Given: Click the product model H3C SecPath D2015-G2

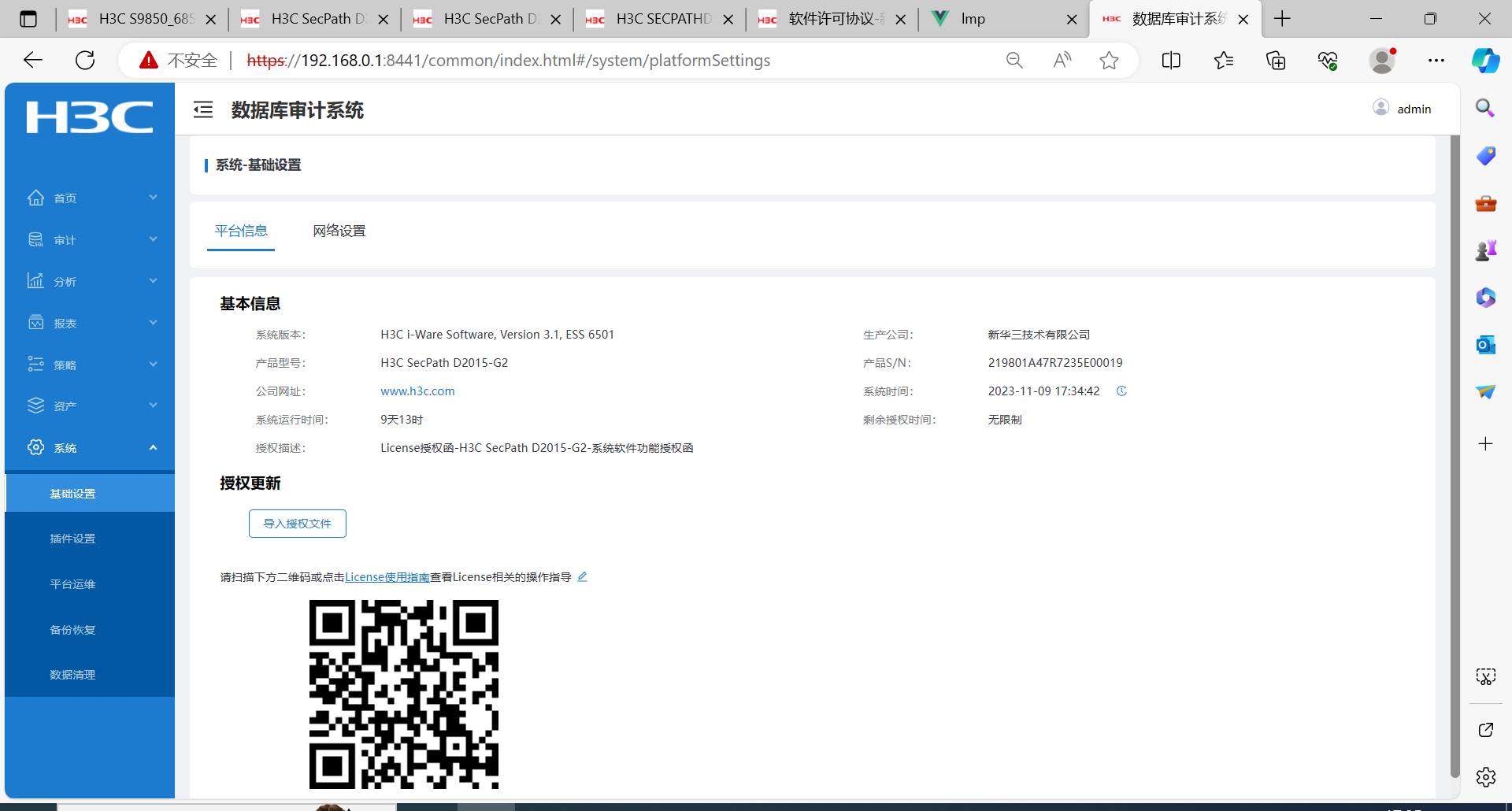Looking at the screenshot, I should click(x=444, y=363).
